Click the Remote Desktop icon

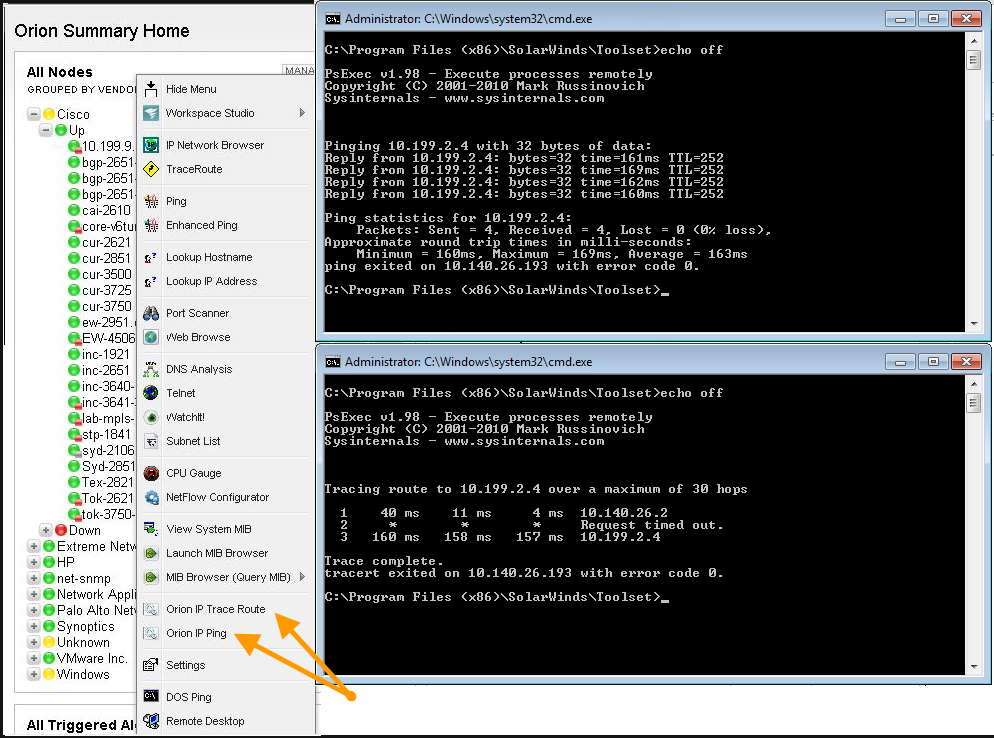[151, 721]
